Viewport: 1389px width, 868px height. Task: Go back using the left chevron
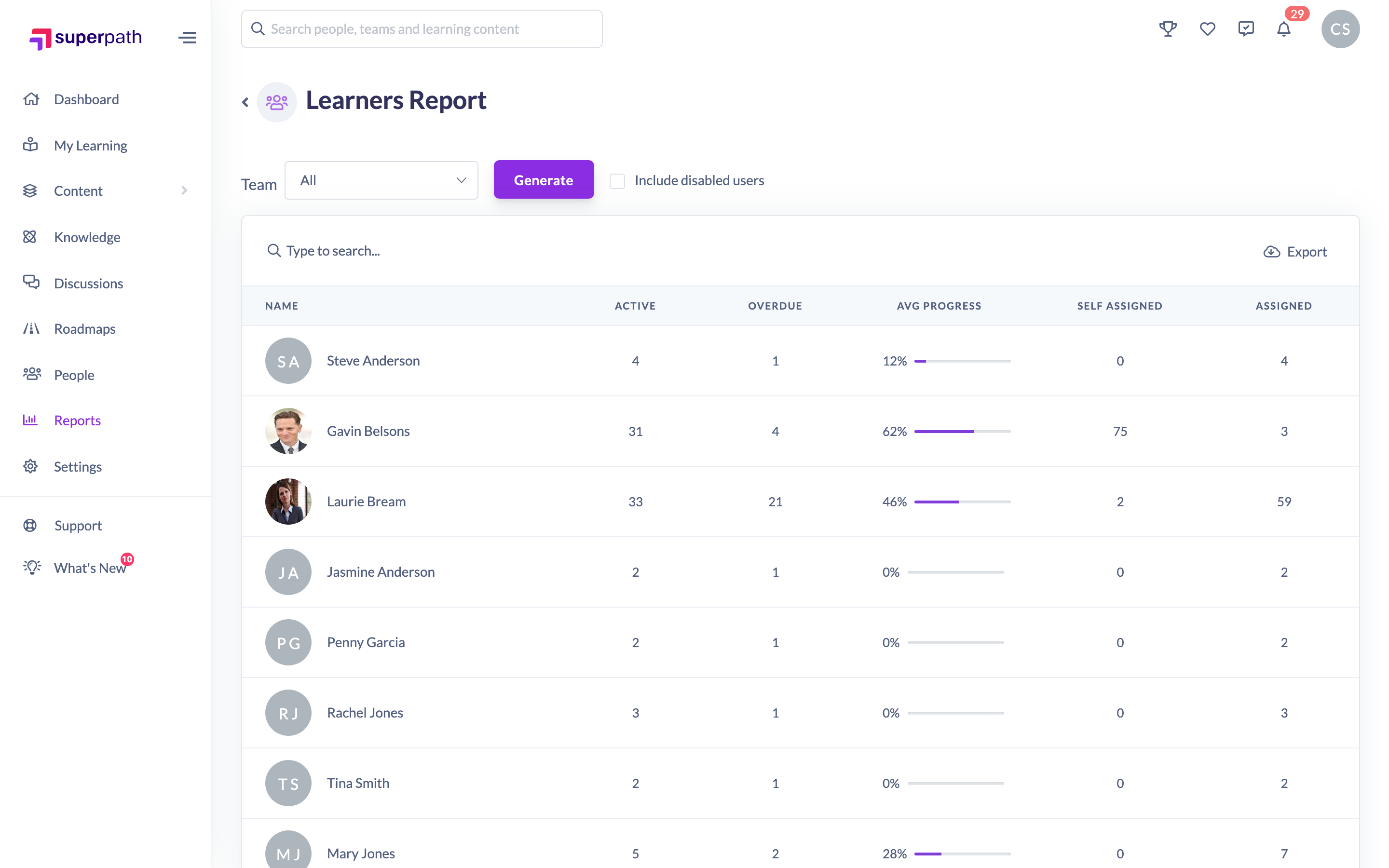pos(245,102)
